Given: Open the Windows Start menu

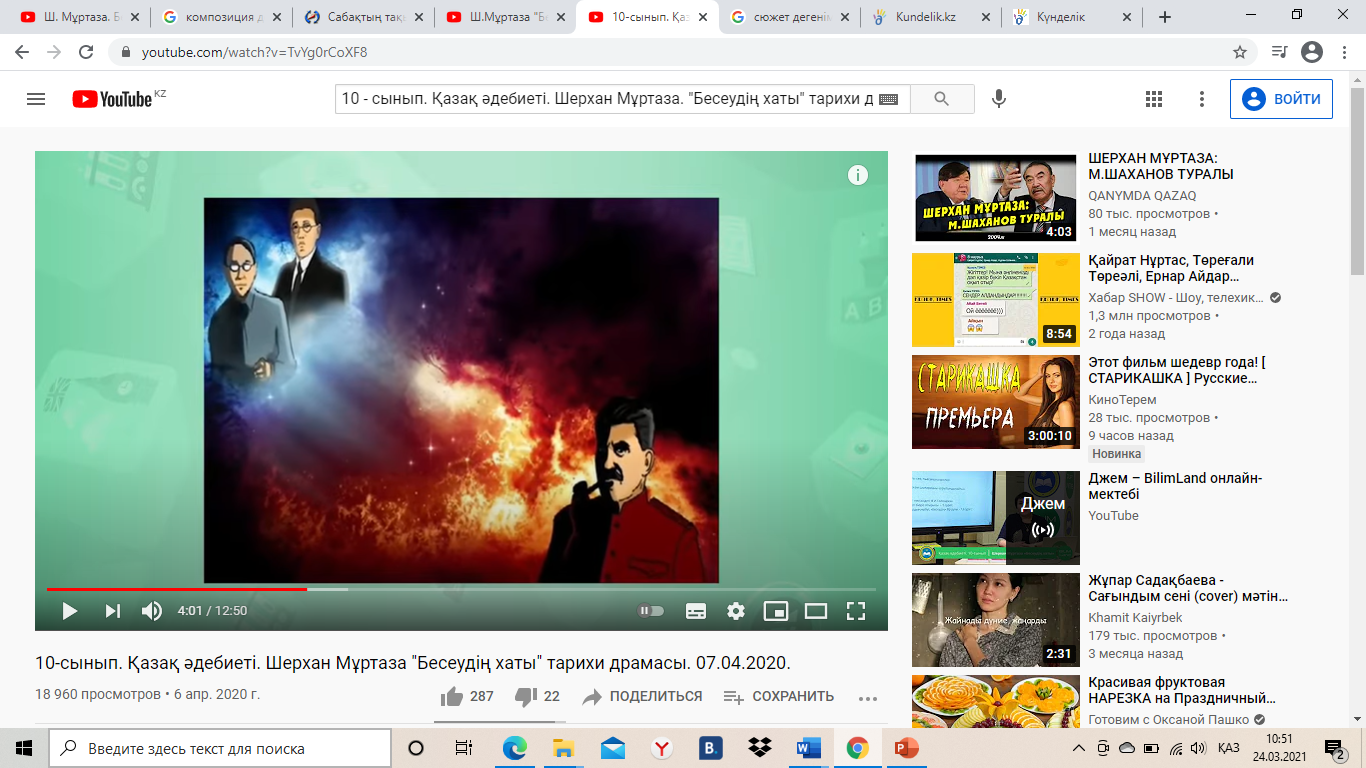Looking at the screenshot, I should click(24, 747).
